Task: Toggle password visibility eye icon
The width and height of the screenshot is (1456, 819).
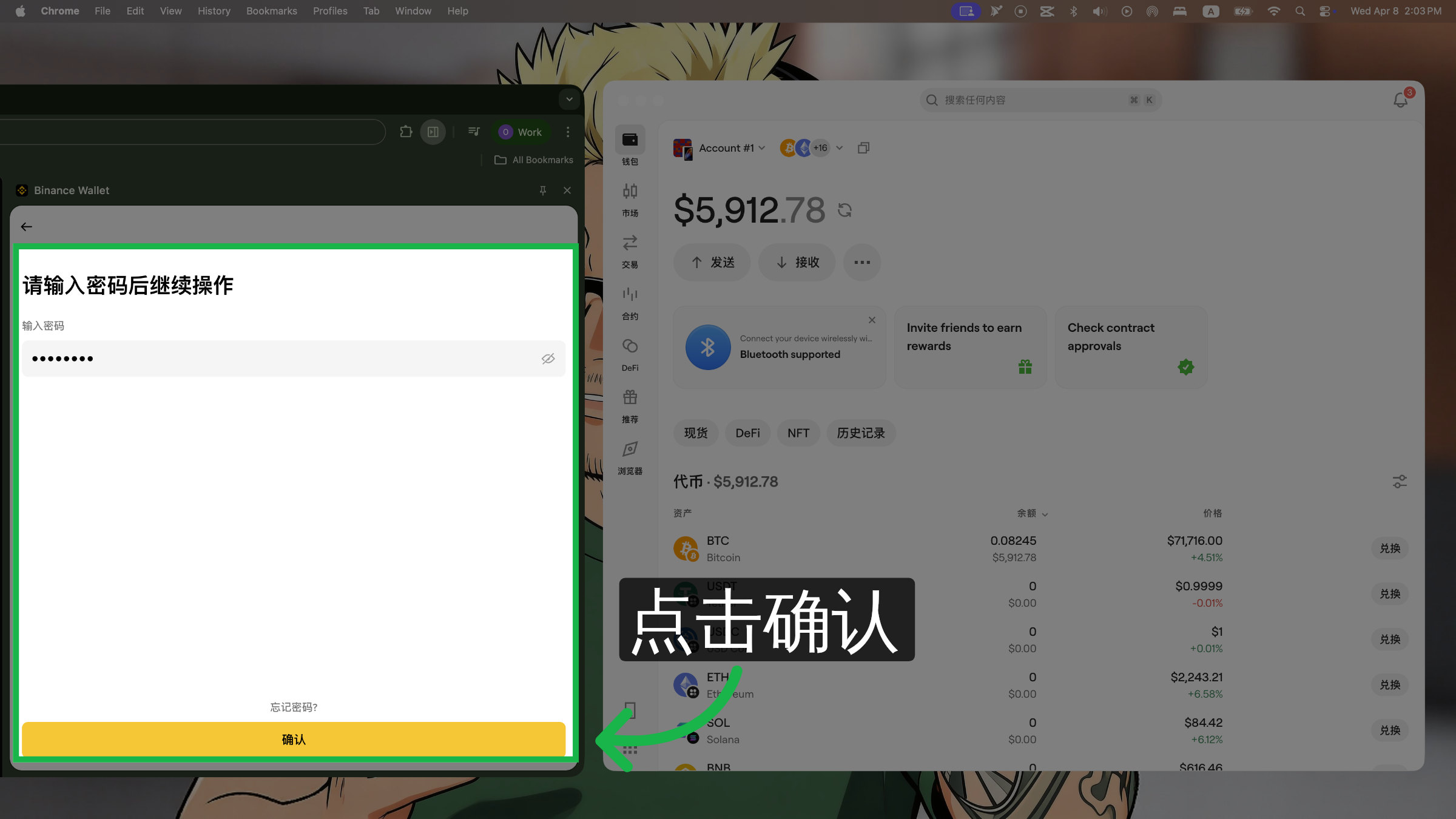Action: point(548,359)
